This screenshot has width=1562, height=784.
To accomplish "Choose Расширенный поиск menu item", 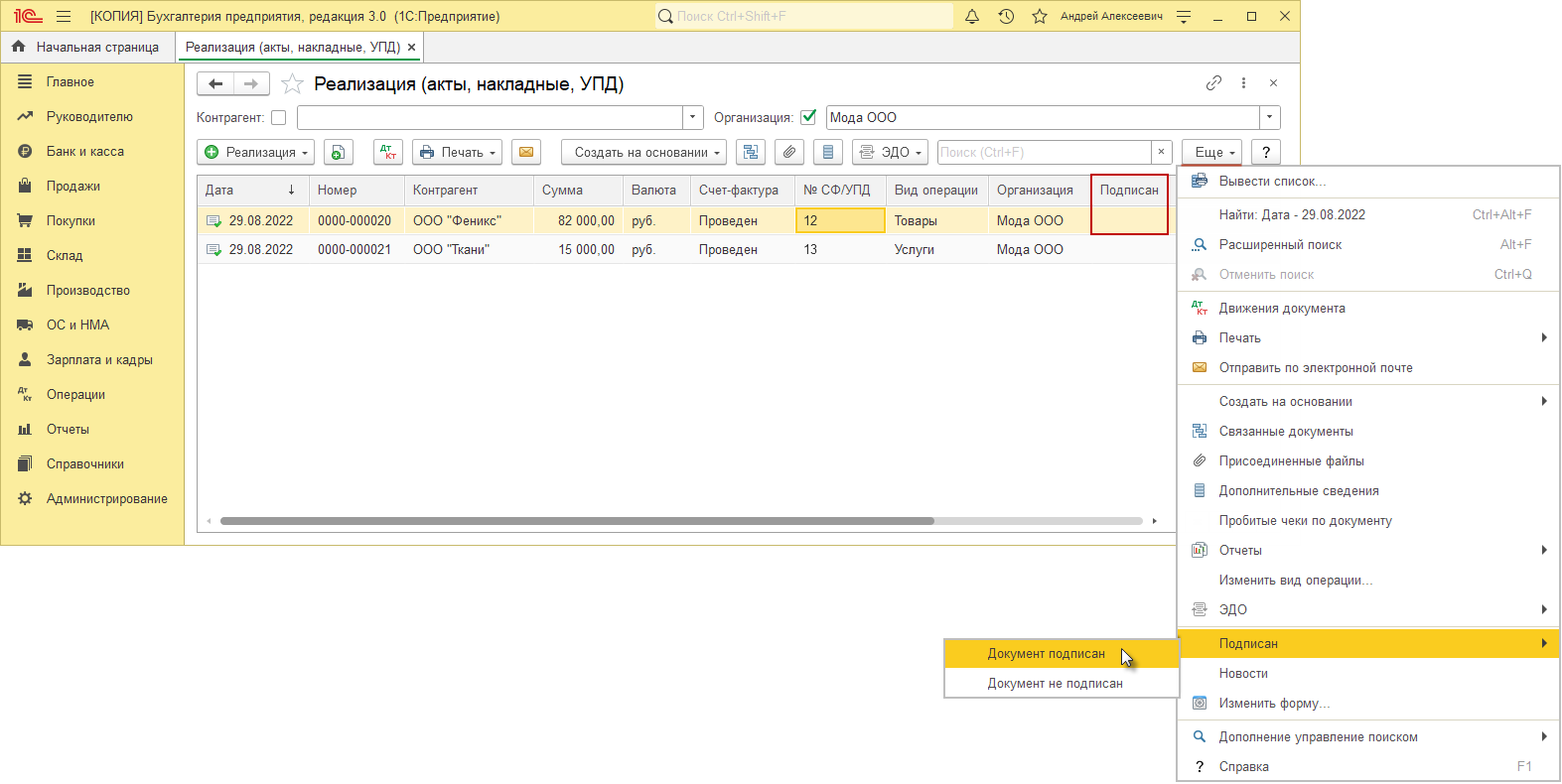I will (x=1368, y=244).
